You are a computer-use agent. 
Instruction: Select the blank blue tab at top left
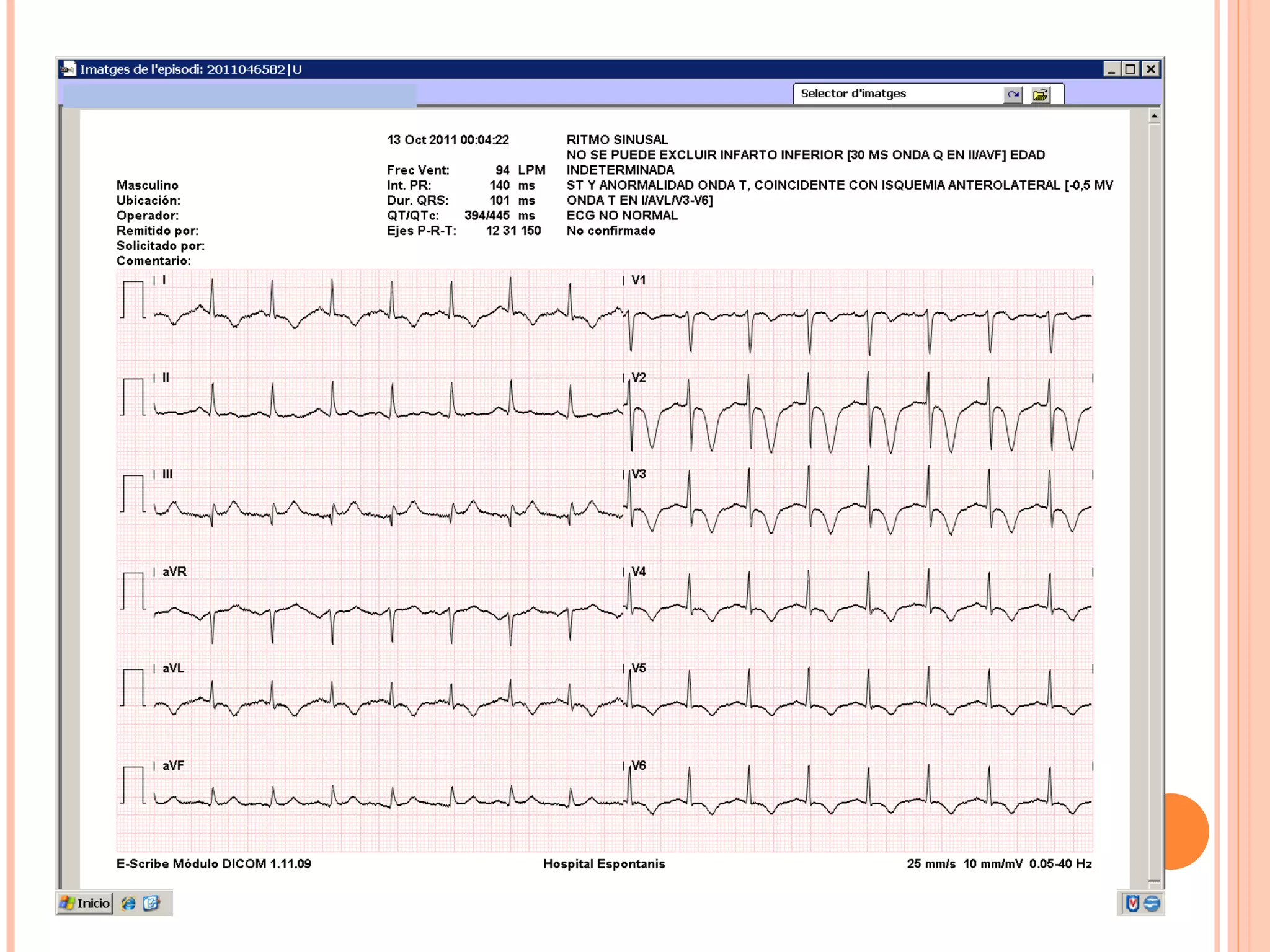[x=239, y=95]
